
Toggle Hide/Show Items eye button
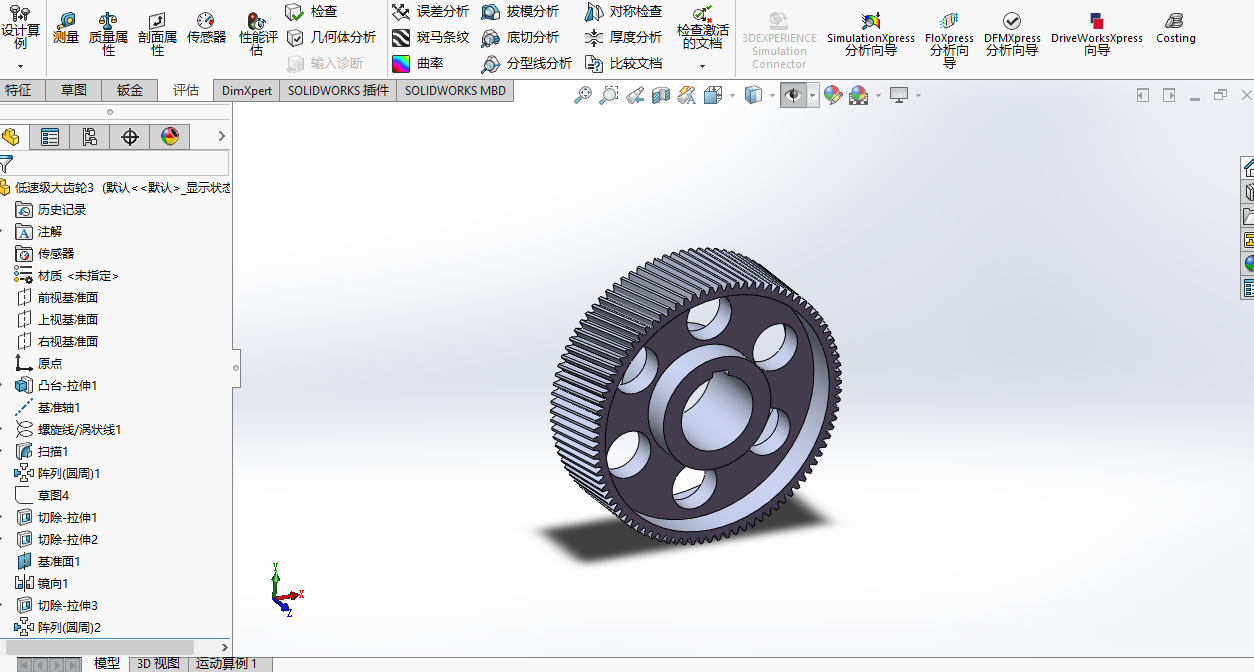coord(793,95)
